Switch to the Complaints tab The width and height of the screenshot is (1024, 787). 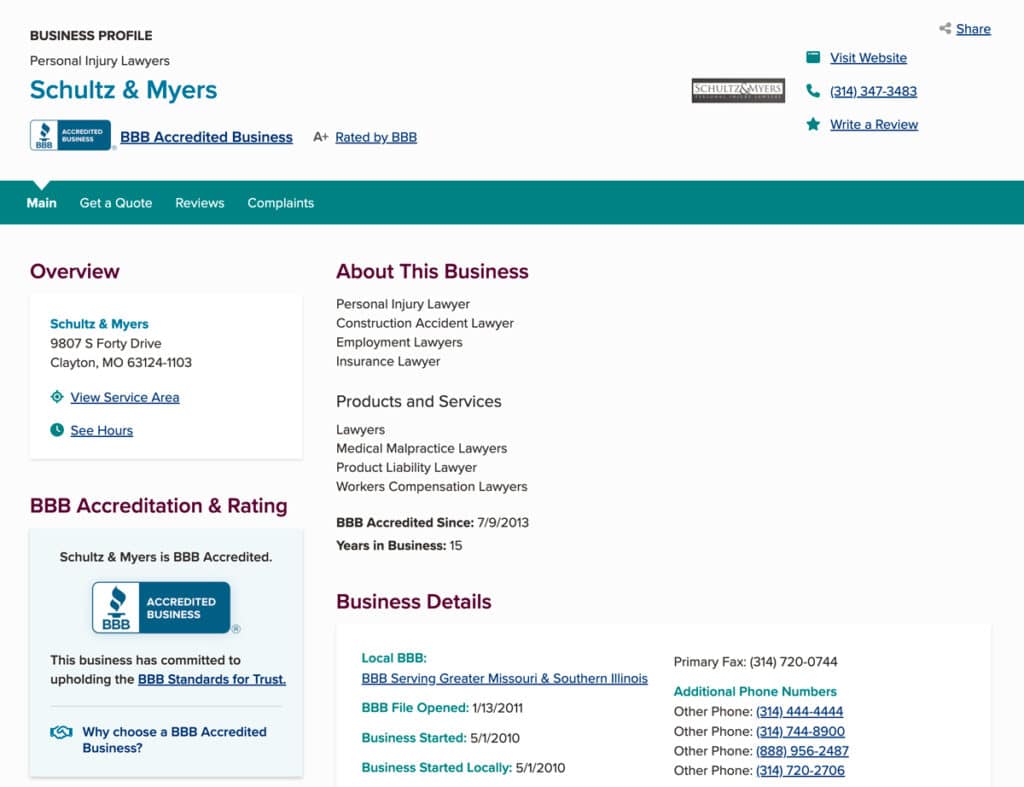pos(280,202)
